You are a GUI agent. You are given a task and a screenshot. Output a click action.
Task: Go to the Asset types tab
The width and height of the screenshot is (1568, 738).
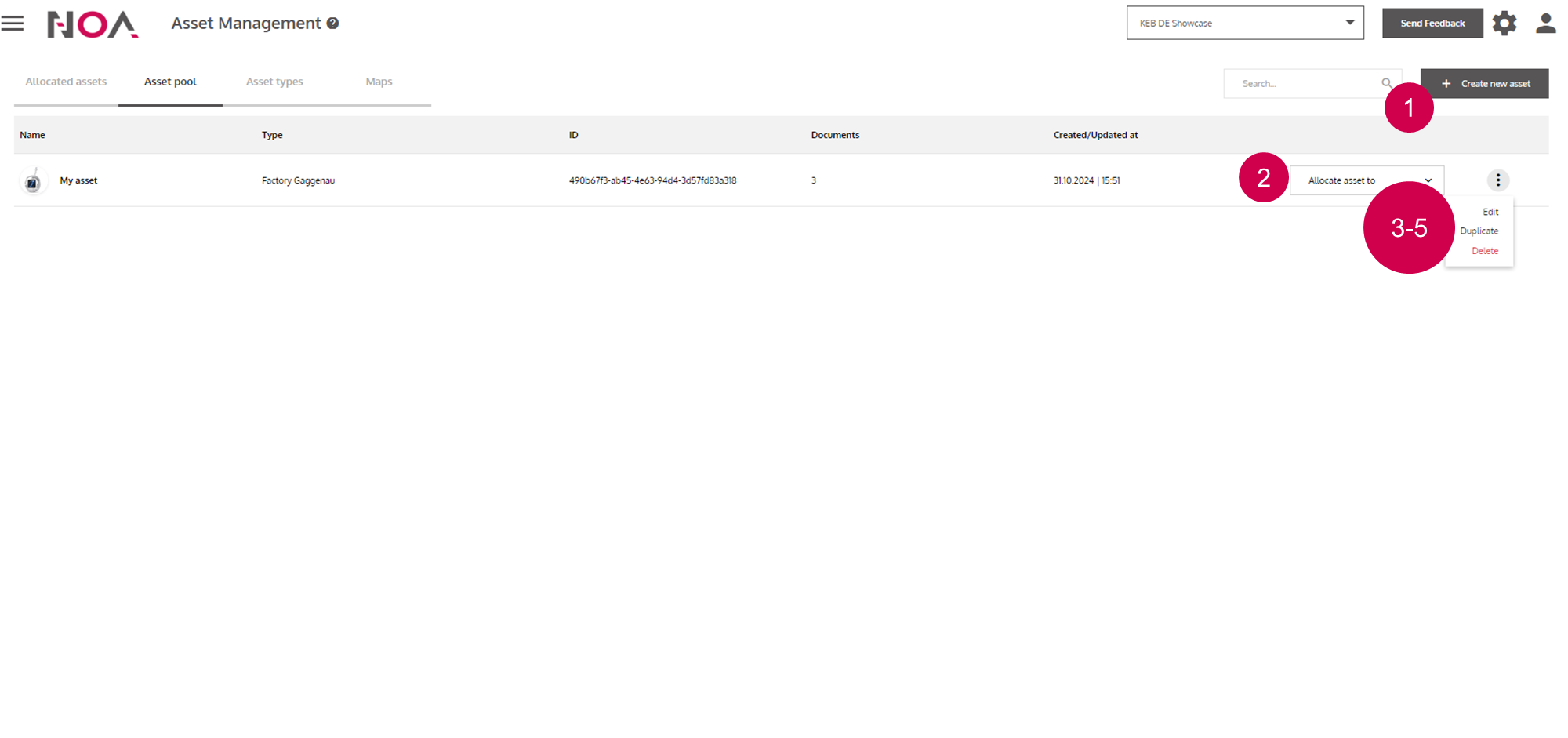tap(274, 82)
